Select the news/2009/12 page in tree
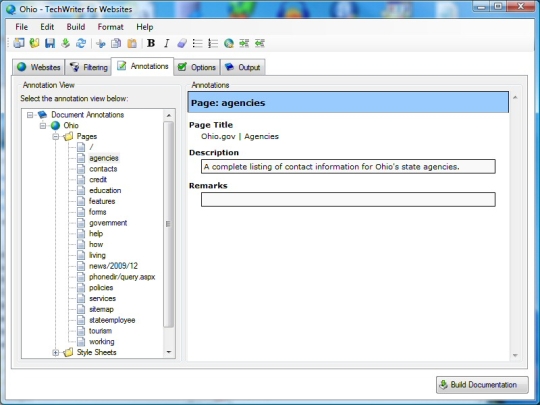 tap(113, 266)
